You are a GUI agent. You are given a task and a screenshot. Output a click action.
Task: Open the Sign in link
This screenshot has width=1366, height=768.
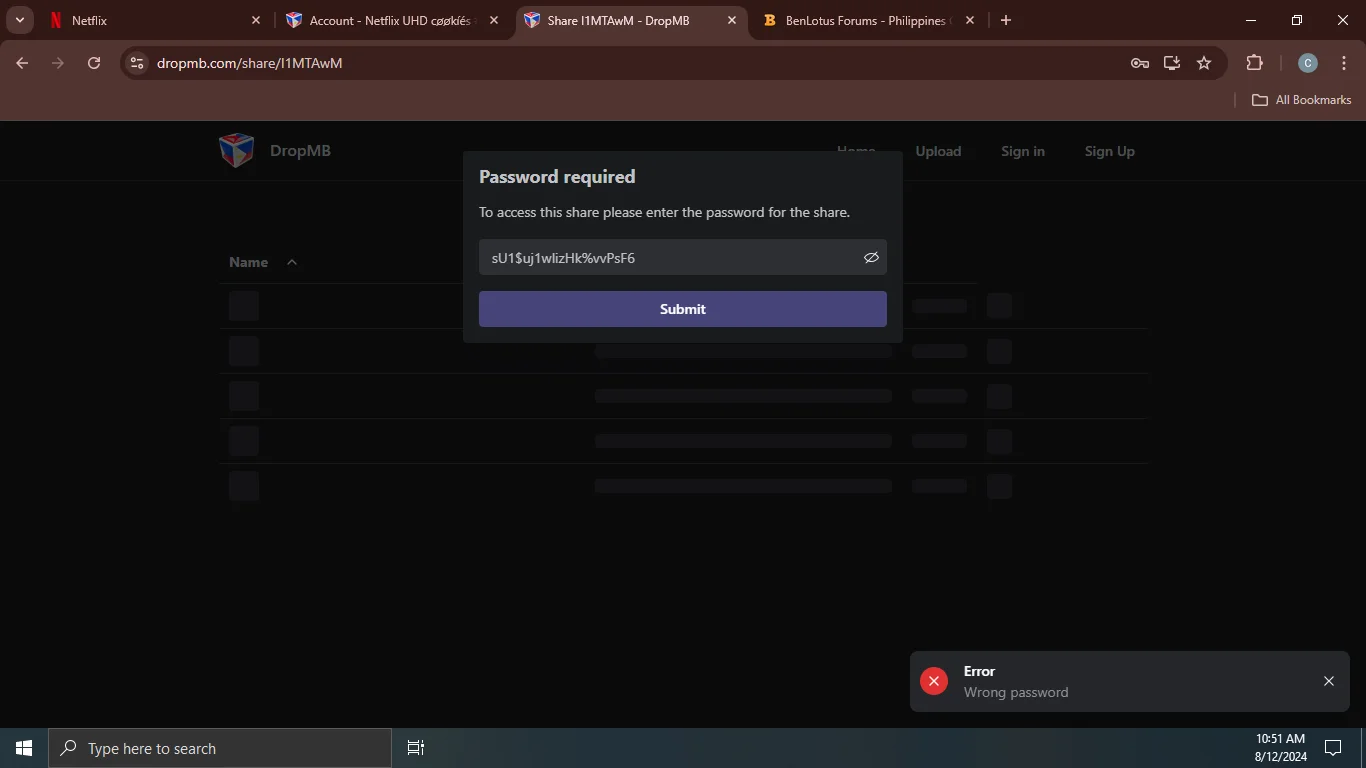click(x=1023, y=151)
